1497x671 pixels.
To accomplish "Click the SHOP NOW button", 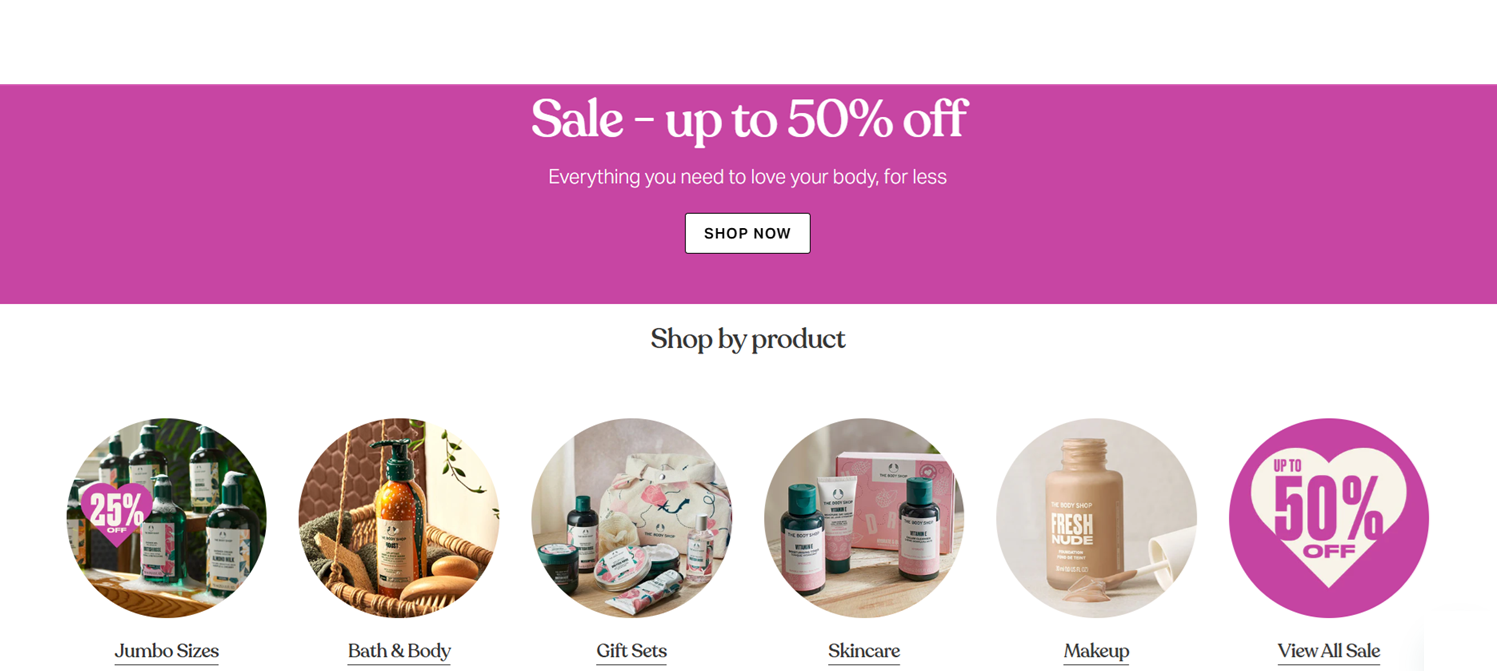I will click(747, 233).
